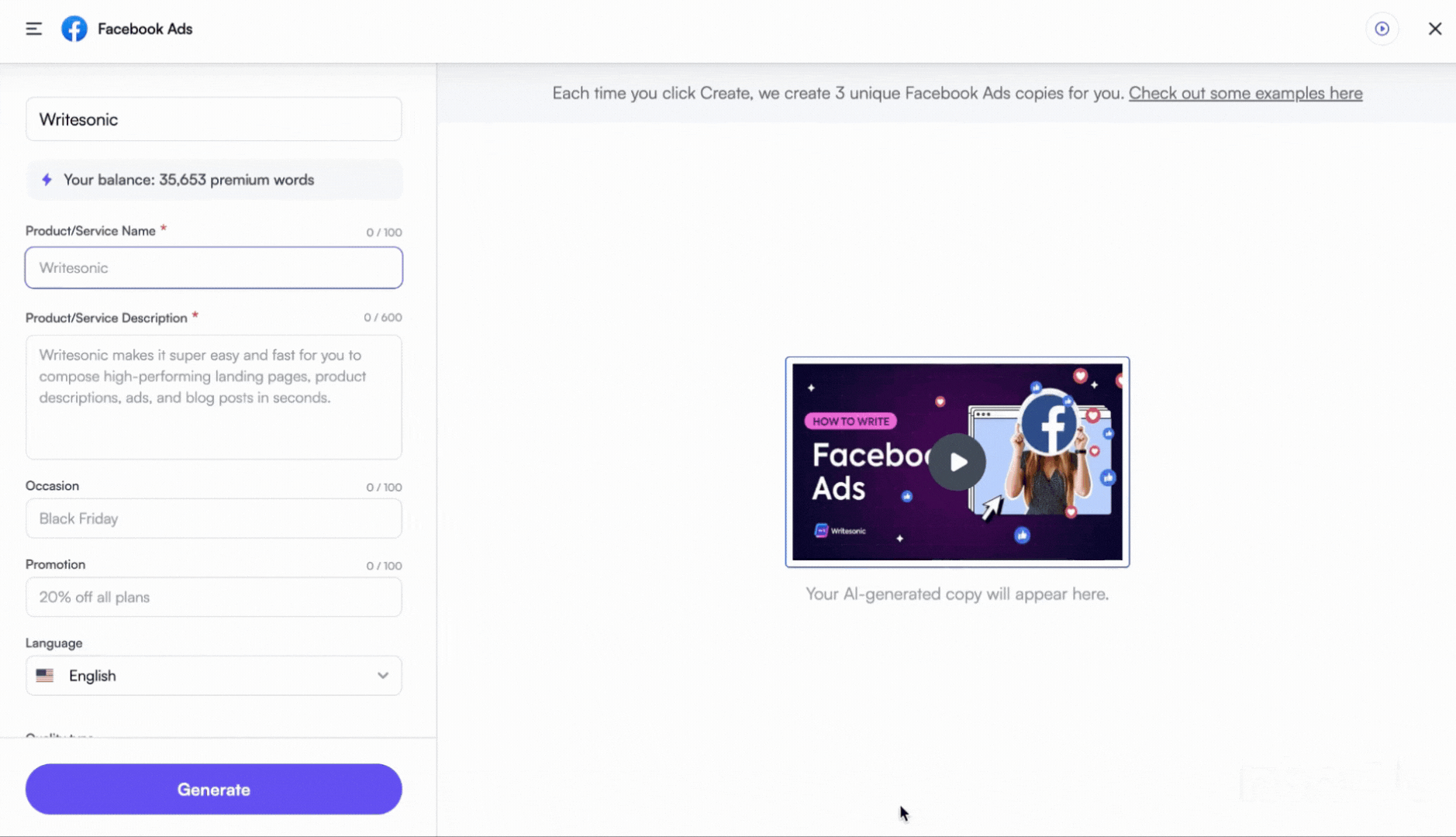
Task: Click the Writesonic title field at the top
Action: 213,119
